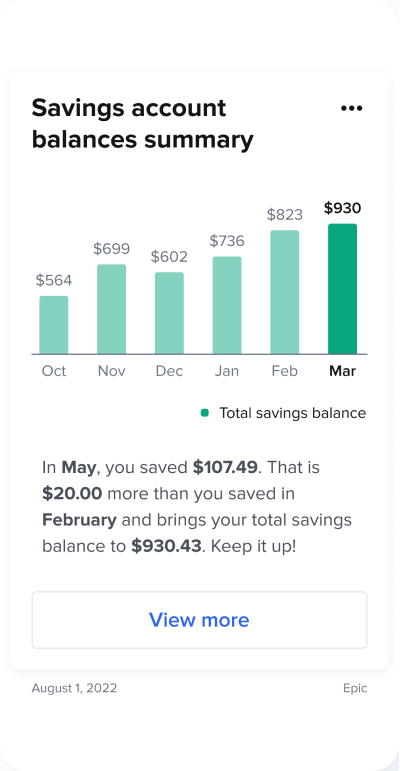This screenshot has height=771, width=400.
Task: Select the February savings bar
Action: point(284,292)
